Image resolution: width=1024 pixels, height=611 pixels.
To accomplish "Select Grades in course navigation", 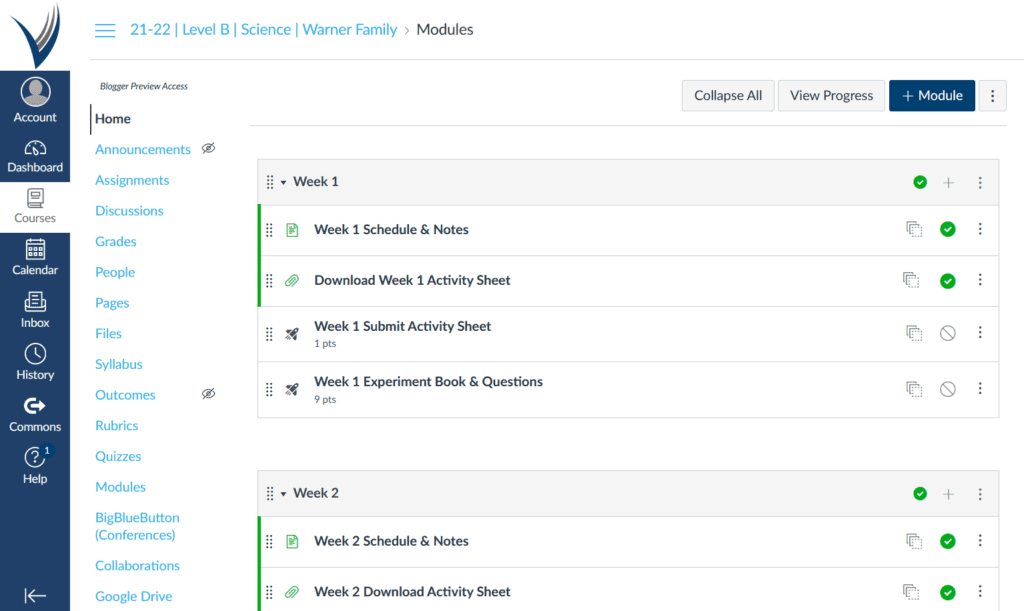I will (x=116, y=242).
